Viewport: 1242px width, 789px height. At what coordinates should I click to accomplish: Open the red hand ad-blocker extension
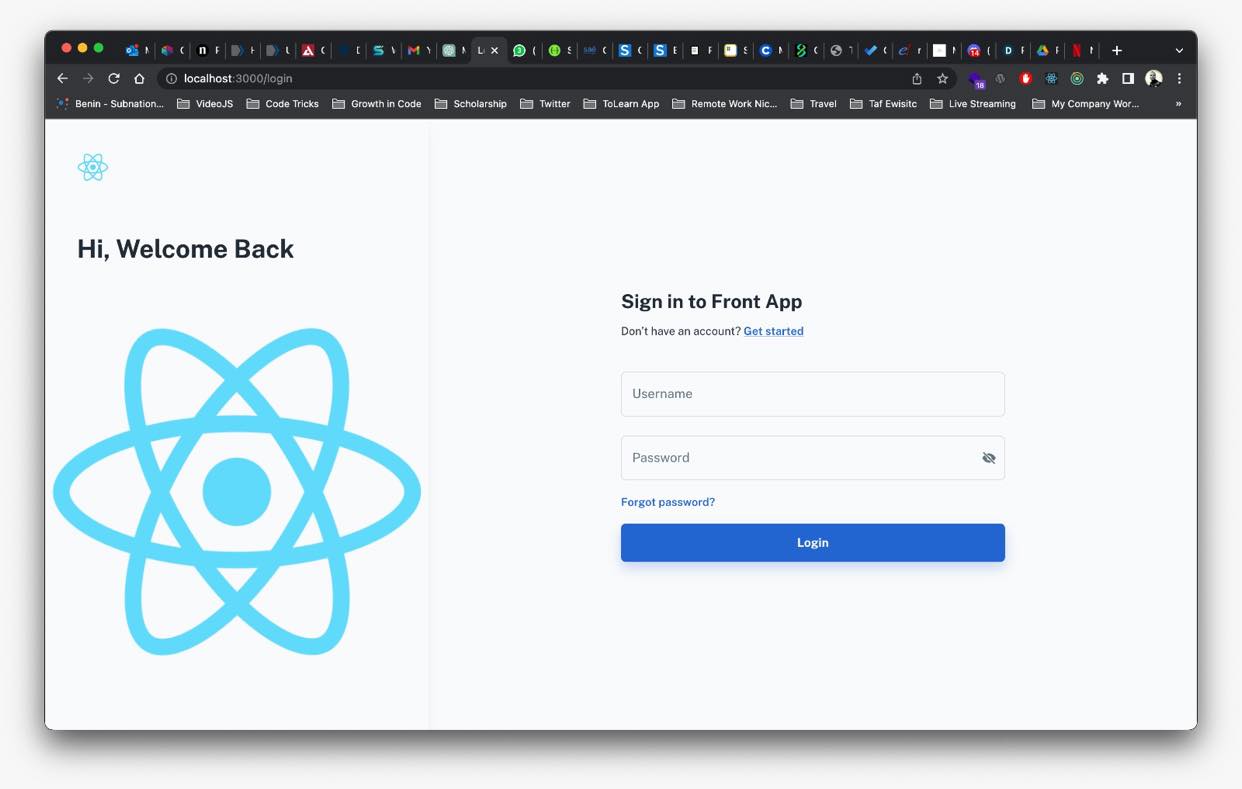pyautogui.click(x=1025, y=78)
